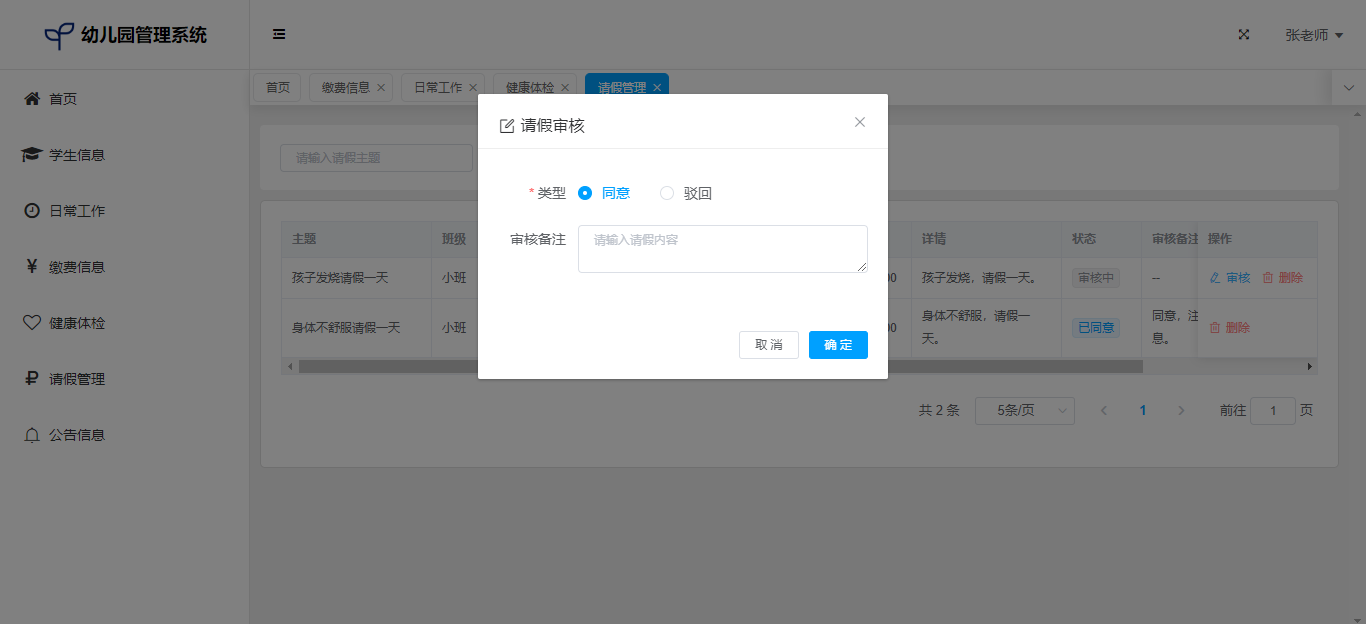
Task: Click the table's horizontal scrollbar
Action: tap(720, 367)
